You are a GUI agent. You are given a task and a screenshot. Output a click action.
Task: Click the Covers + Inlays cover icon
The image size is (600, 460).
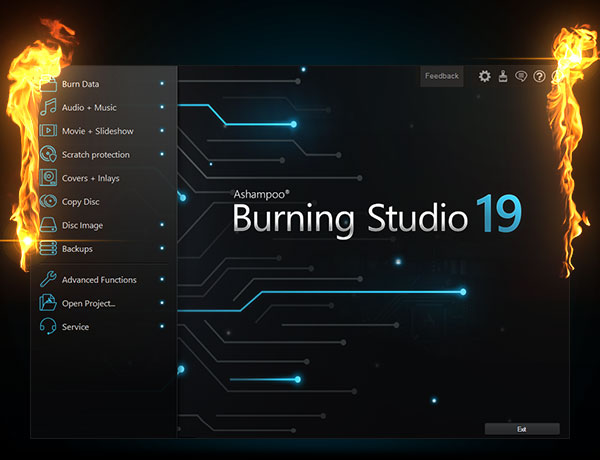[48, 178]
